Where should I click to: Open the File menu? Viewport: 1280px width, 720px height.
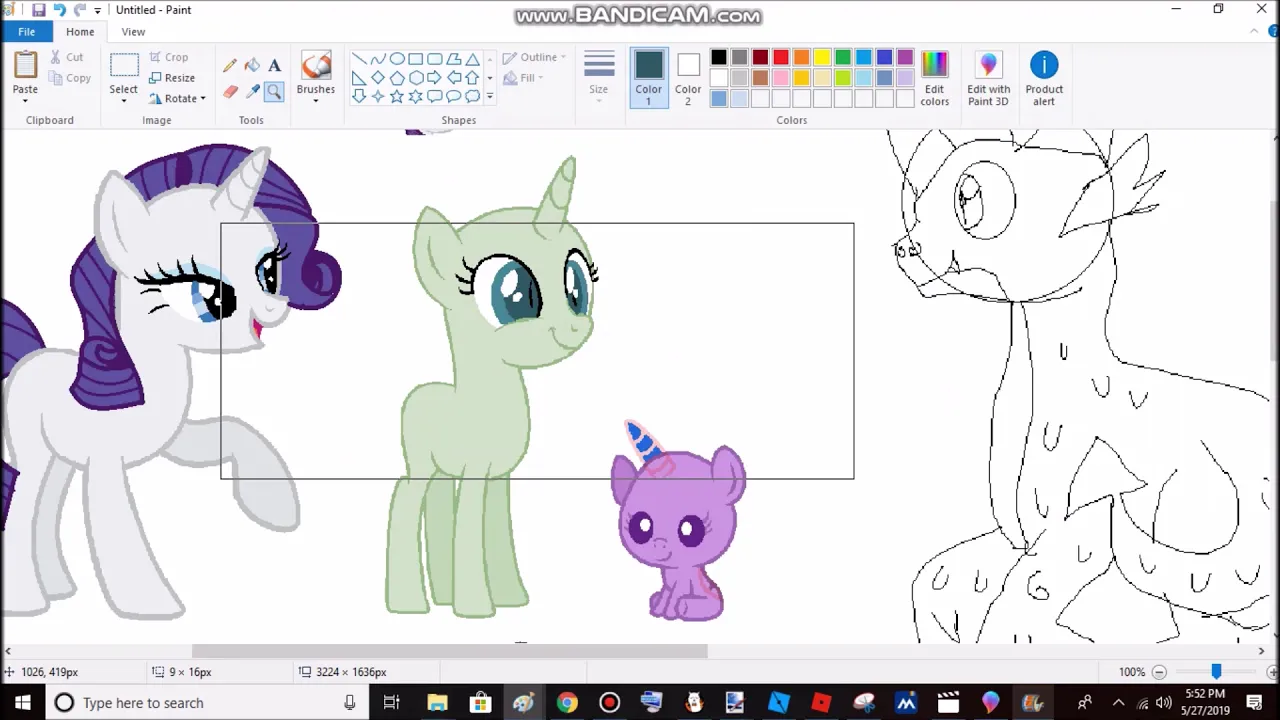(27, 32)
